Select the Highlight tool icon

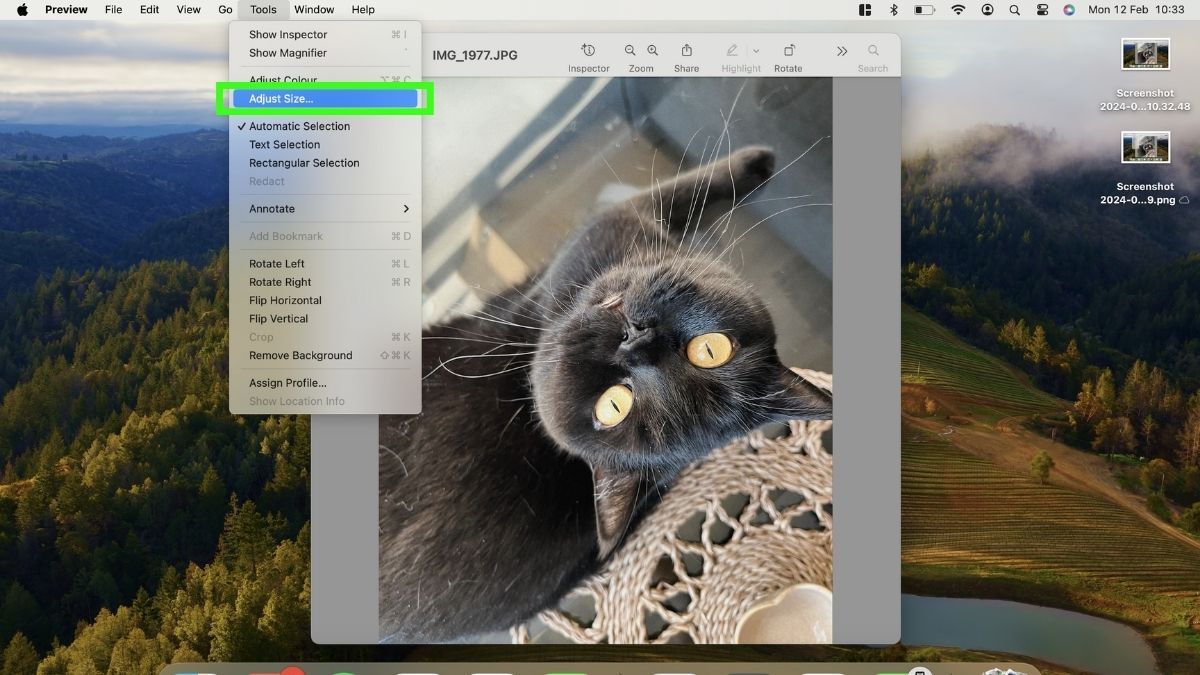[x=733, y=50]
